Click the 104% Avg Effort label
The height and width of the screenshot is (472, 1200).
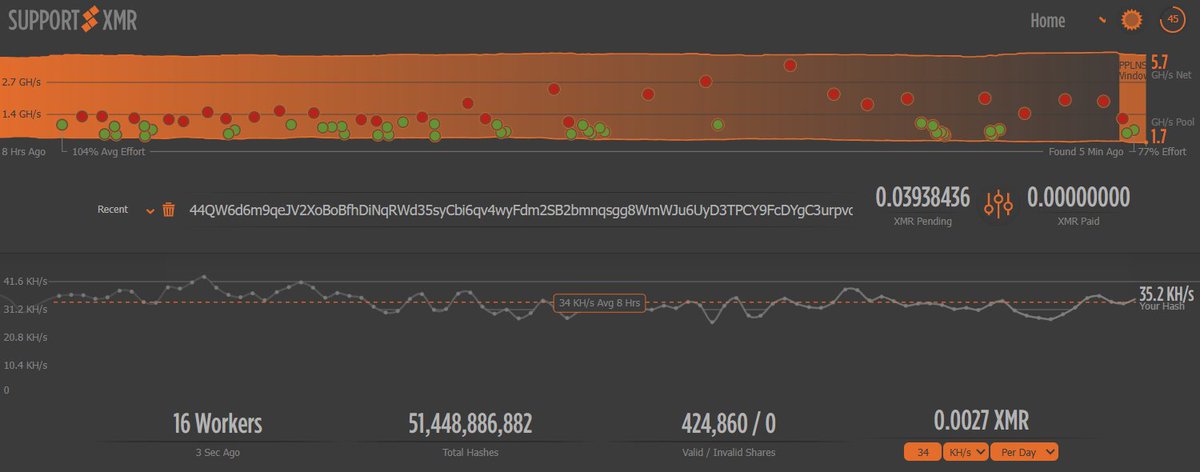(107, 152)
